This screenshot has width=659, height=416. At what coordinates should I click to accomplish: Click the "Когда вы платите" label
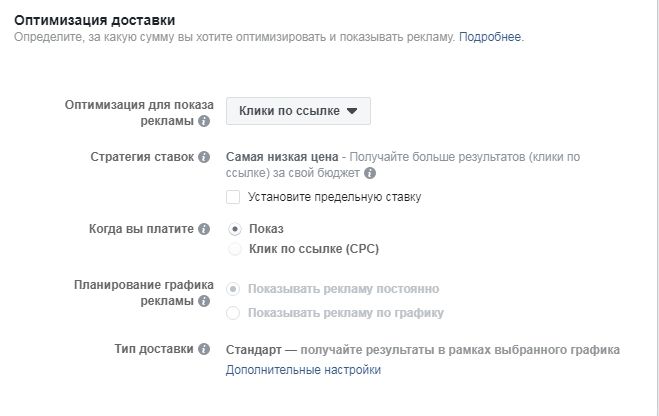[141, 229]
